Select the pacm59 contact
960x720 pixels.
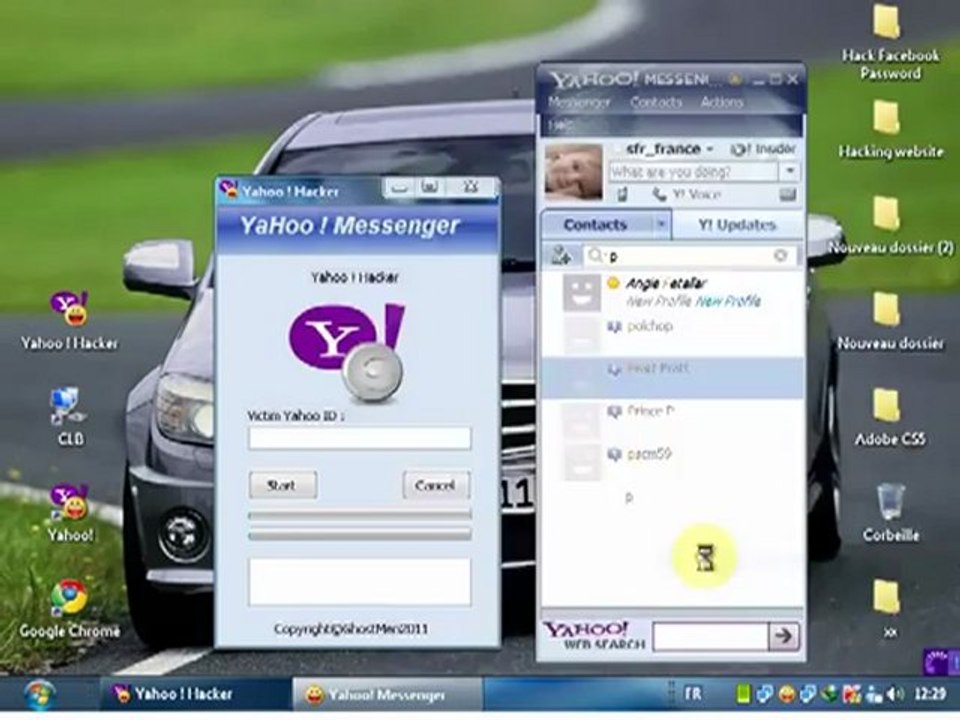tap(672, 462)
